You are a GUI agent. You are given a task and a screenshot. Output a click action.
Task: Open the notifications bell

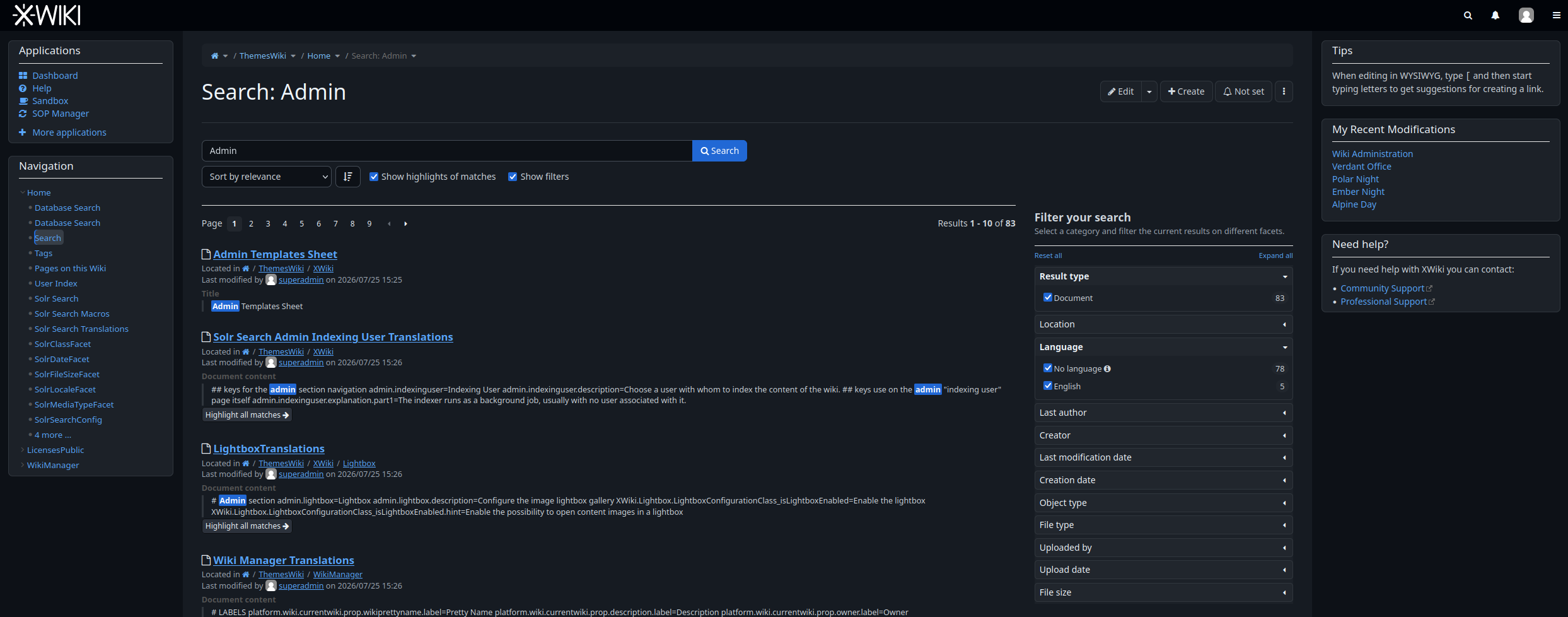[x=1495, y=16]
